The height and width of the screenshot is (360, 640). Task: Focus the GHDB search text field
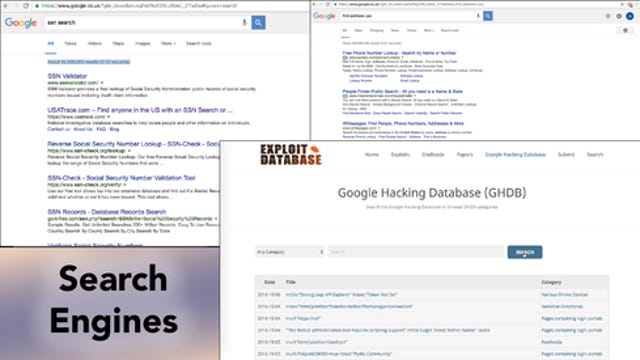point(416,252)
